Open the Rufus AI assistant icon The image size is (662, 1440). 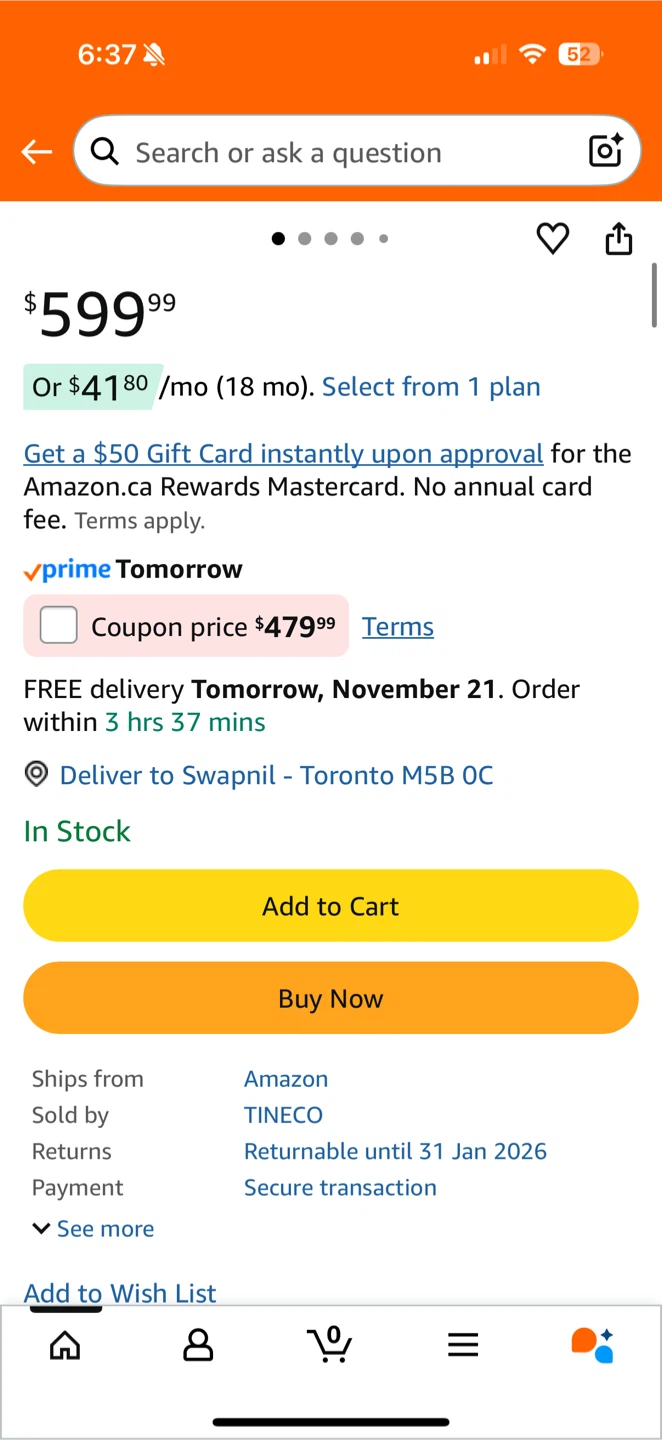593,1345
